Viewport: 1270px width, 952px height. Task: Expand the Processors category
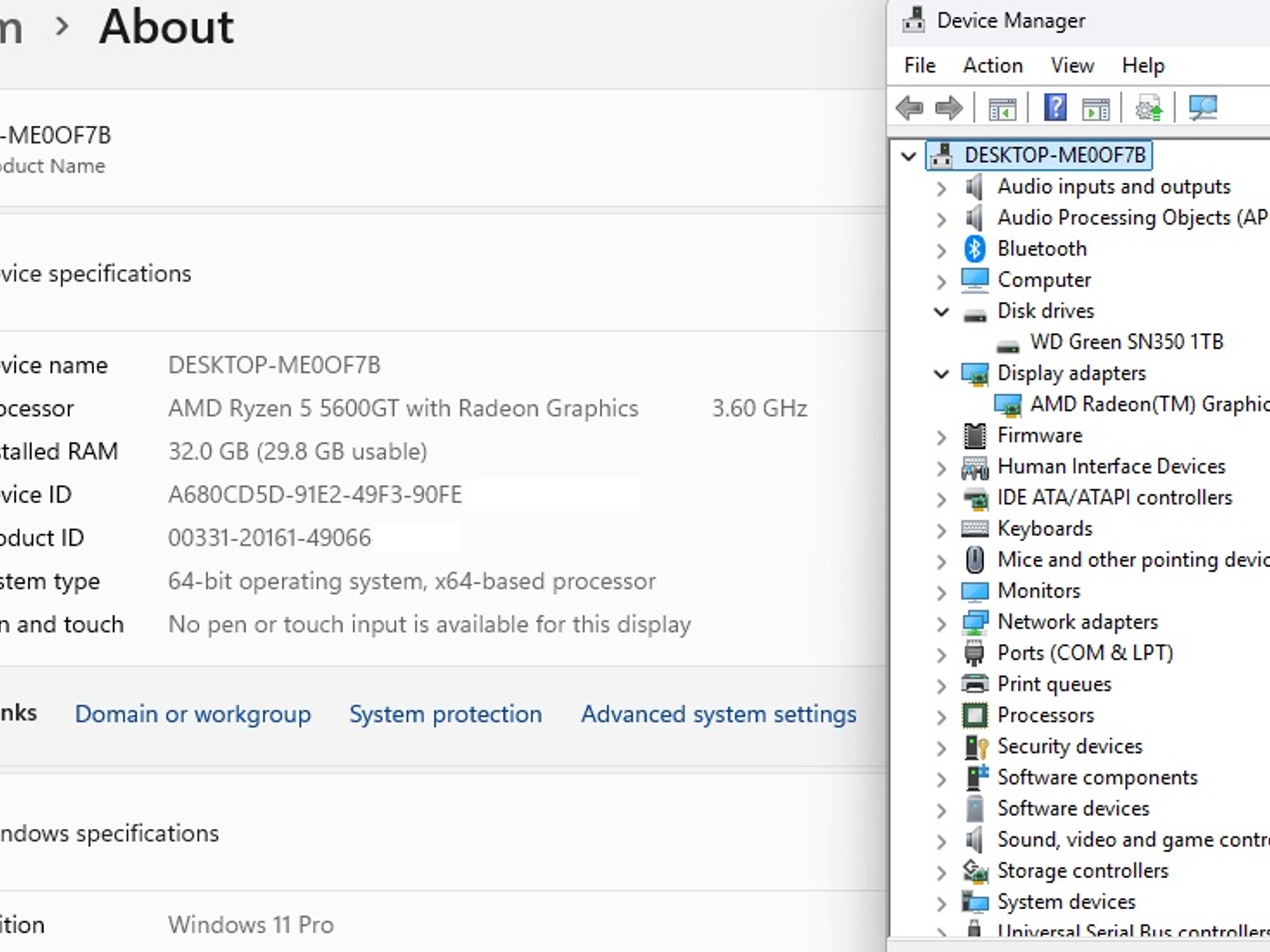tap(941, 716)
